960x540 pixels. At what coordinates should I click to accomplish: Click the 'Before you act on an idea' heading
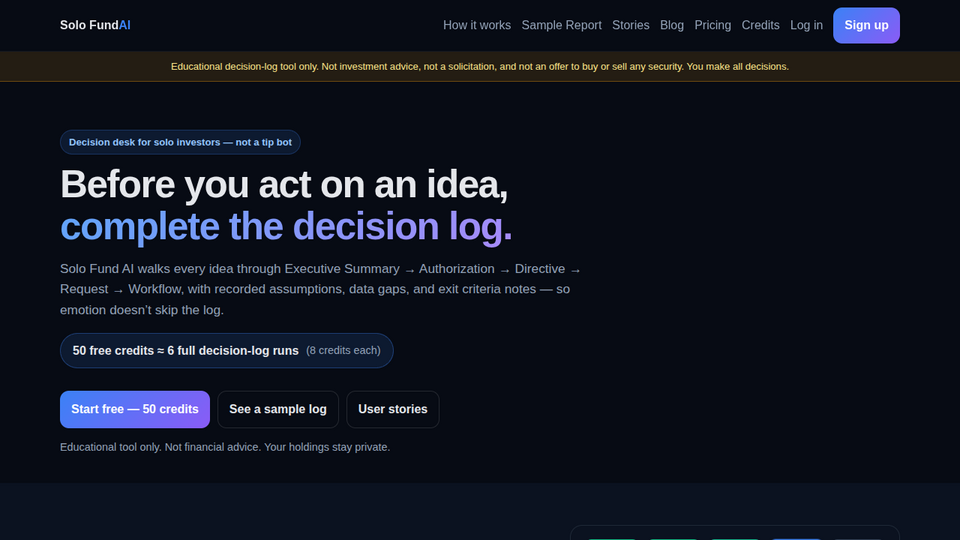[x=284, y=184]
